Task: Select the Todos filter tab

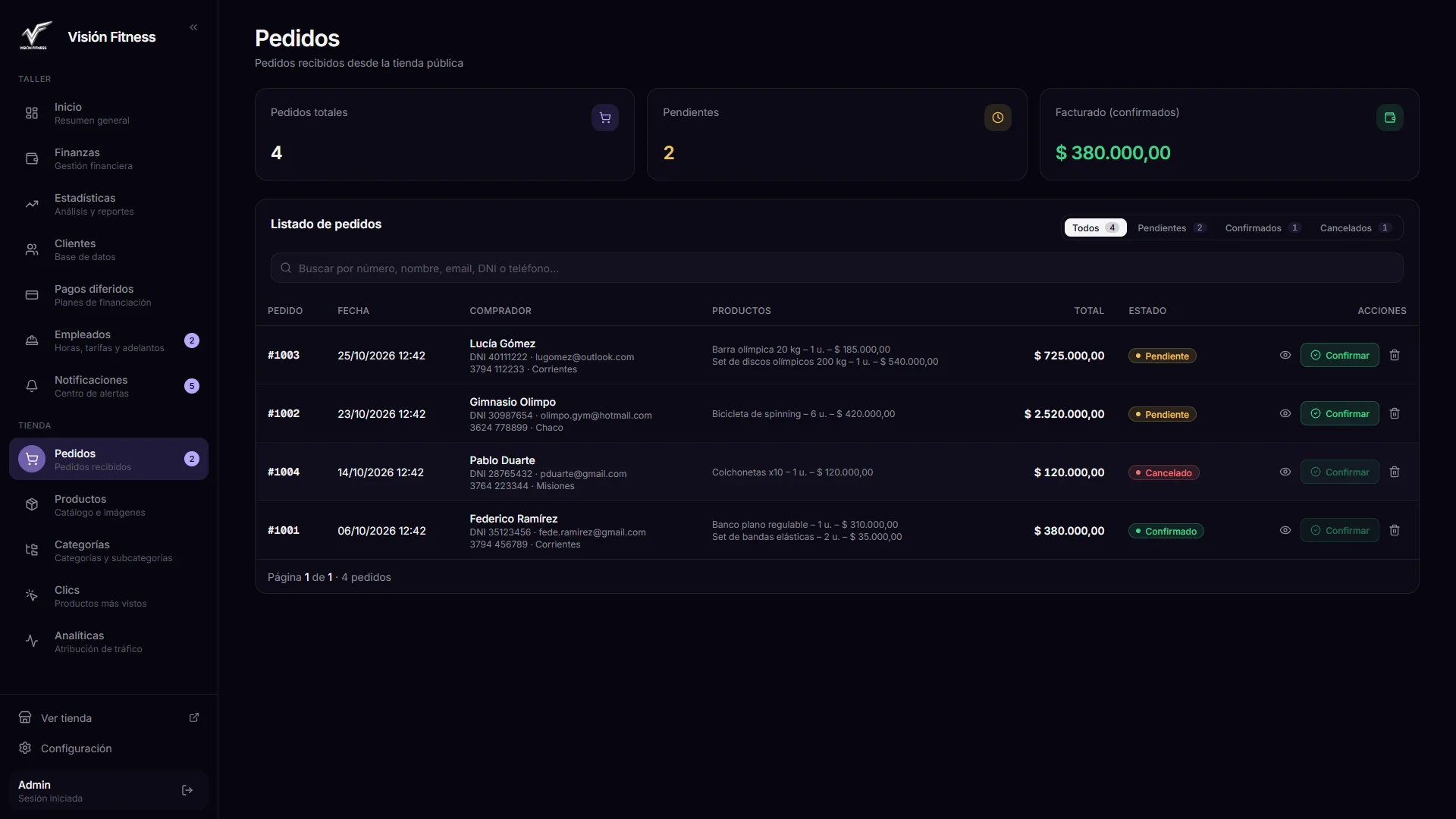Action: pos(1095,227)
